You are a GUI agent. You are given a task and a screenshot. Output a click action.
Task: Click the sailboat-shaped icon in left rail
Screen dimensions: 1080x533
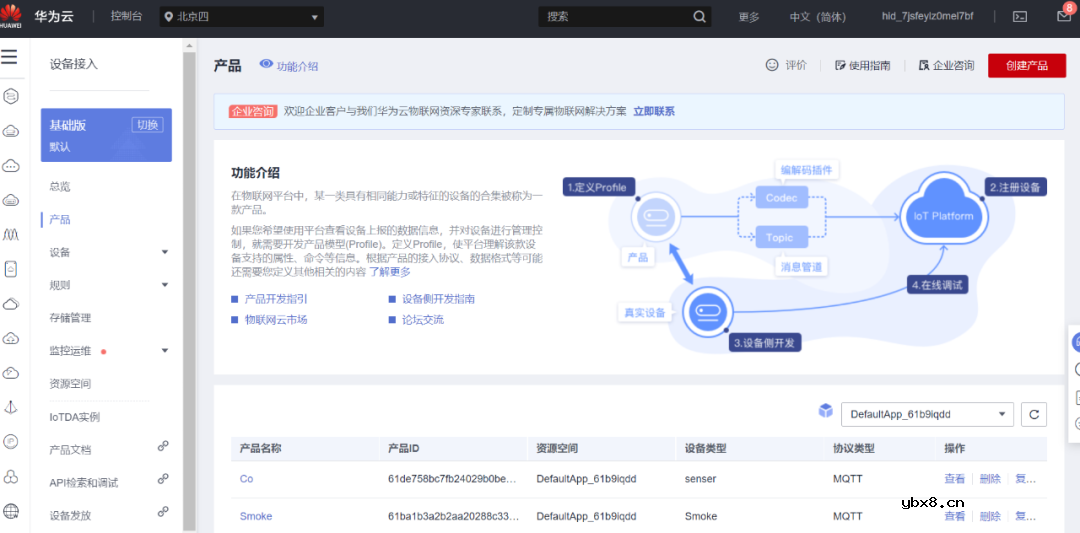click(x=10, y=407)
